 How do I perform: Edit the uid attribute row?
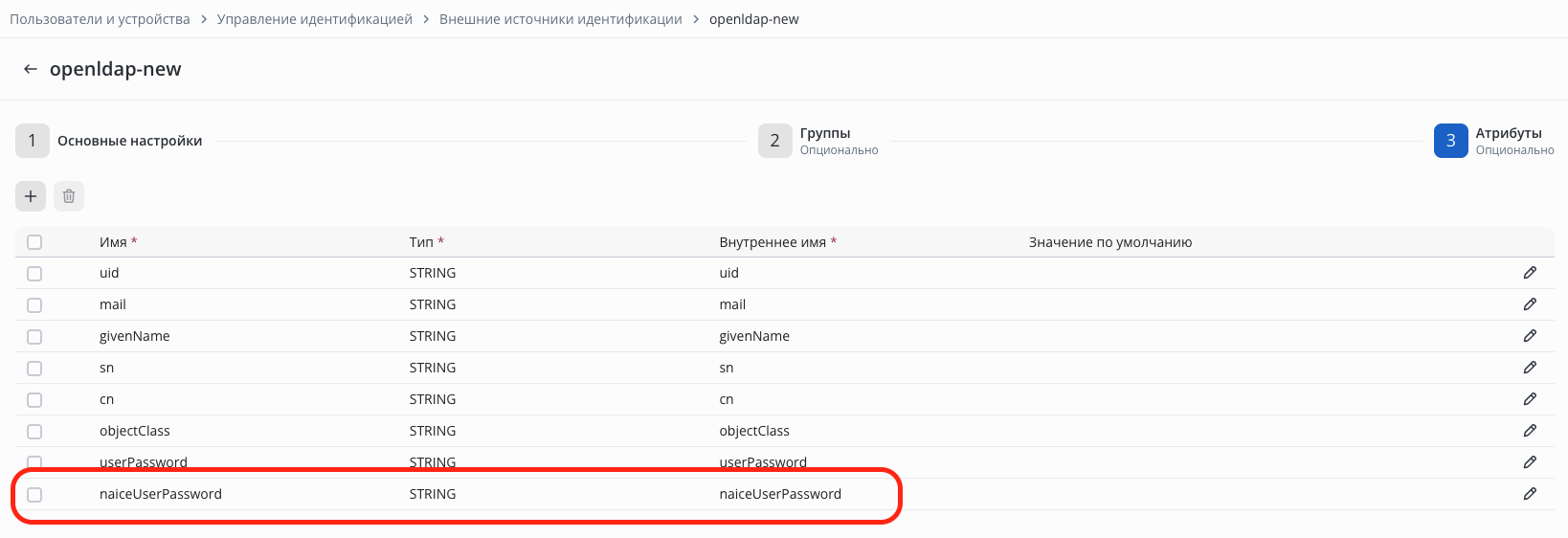[1530, 273]
